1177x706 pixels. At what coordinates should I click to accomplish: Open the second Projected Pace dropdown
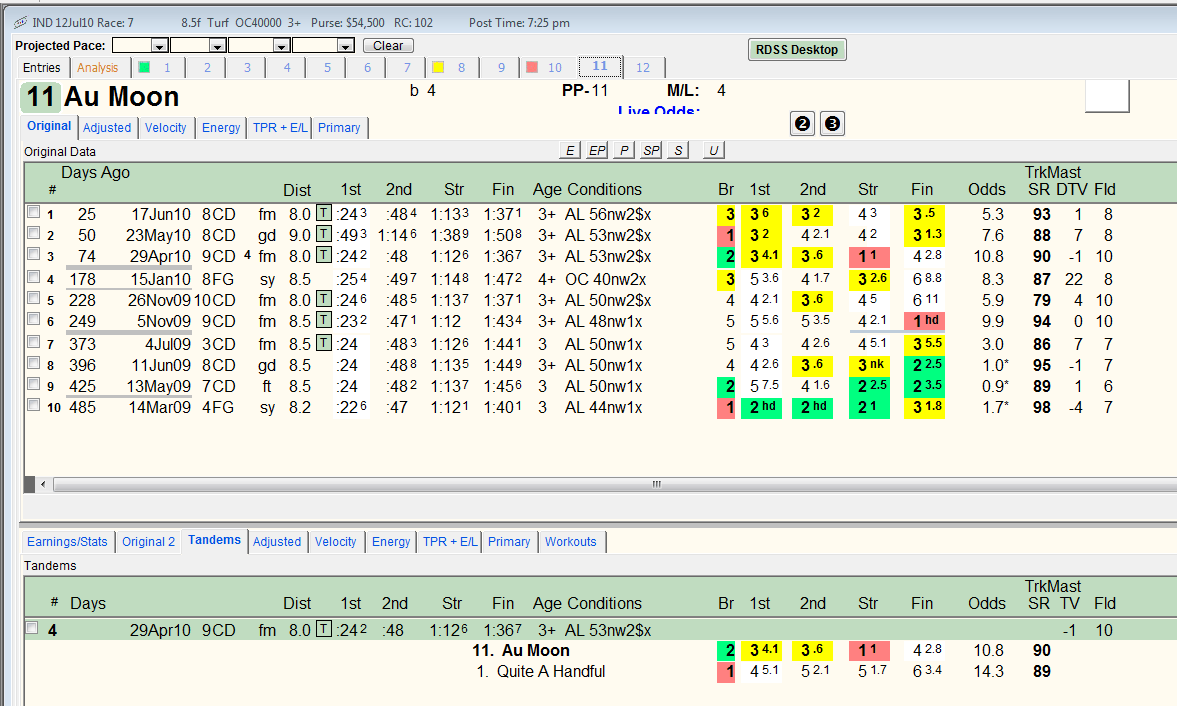point(217,46)
